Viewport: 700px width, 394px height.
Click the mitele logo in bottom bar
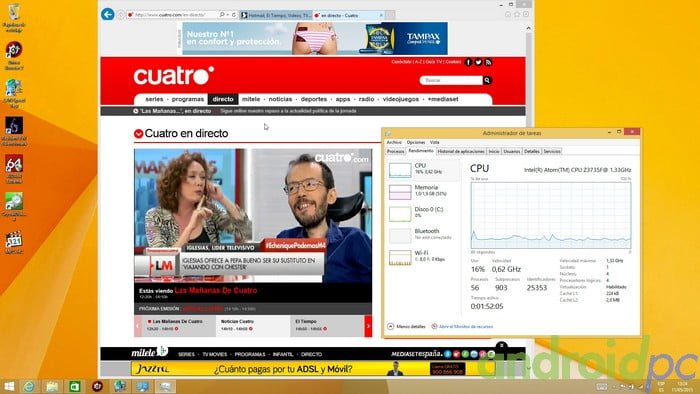coord(149,353)
